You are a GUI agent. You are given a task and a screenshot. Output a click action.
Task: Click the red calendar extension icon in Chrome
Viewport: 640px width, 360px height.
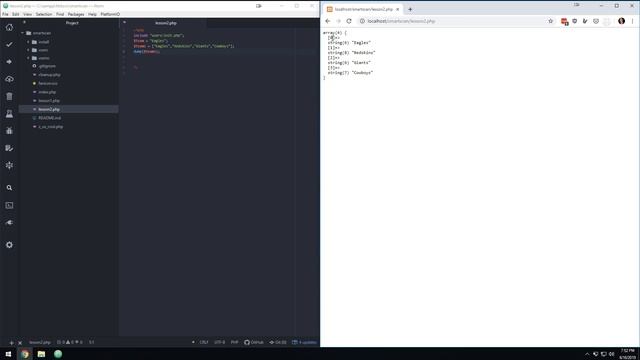click(564, 22)
